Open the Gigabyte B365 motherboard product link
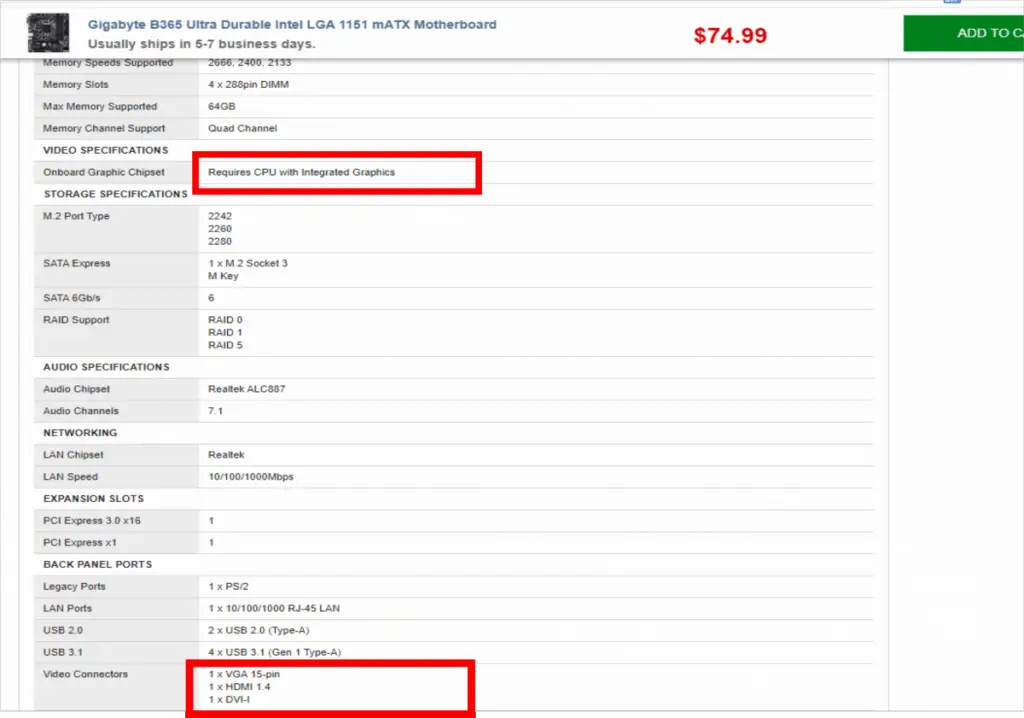 [x=292, y=24]
